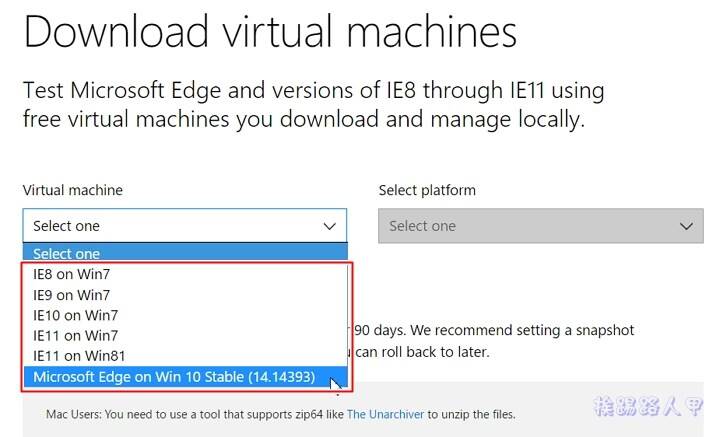The image size is (720, 437).
Task: Choose the highlighted 'Select one' list option
Action: 185,253
